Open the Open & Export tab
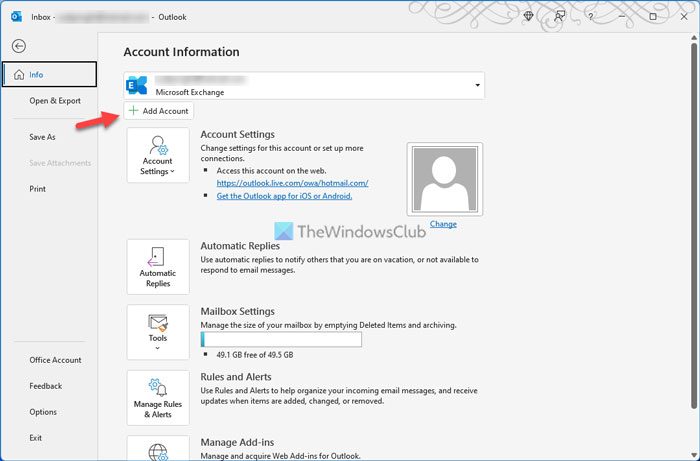 [x=55, y=101]
